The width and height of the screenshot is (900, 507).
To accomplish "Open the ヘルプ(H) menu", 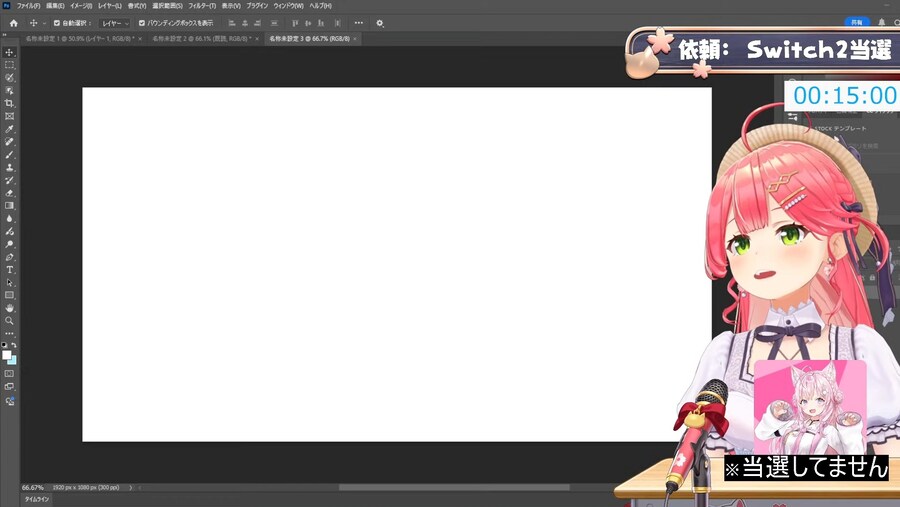I will tap(320, 6).
